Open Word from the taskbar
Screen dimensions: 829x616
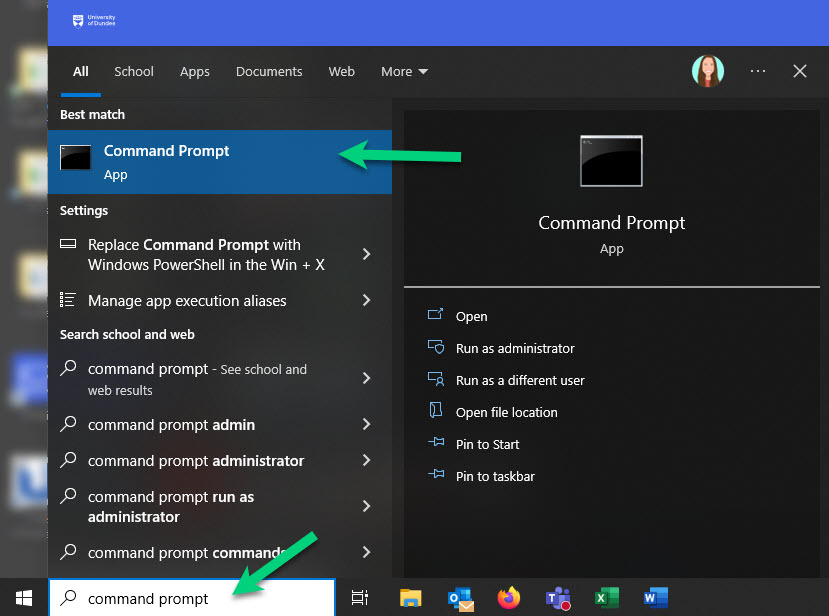coord(656,598)
